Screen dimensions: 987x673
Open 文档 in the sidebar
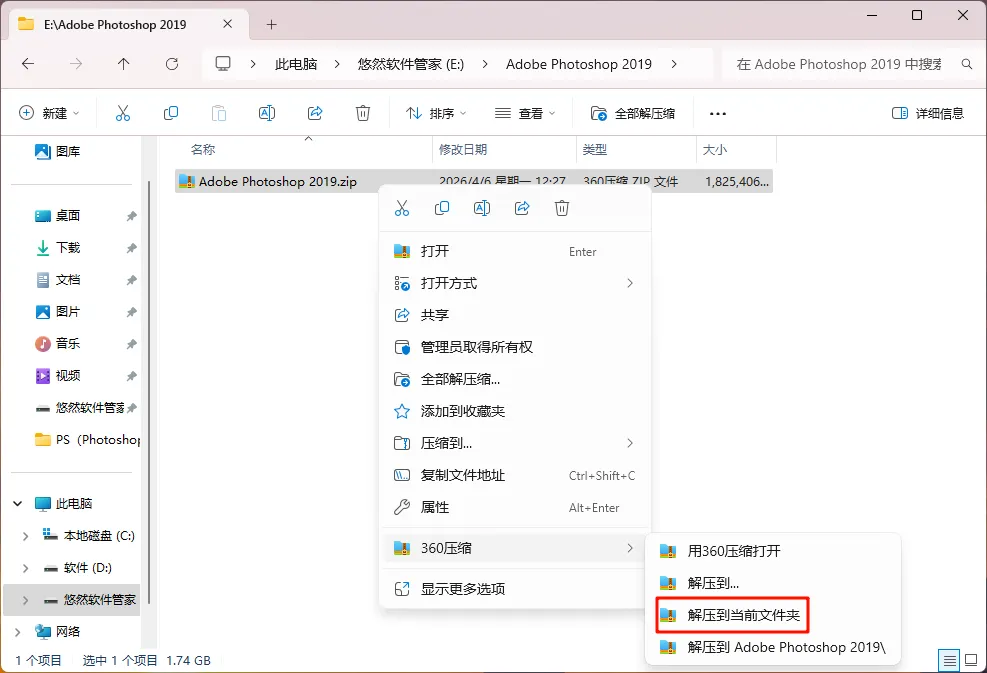pos(58,280)
